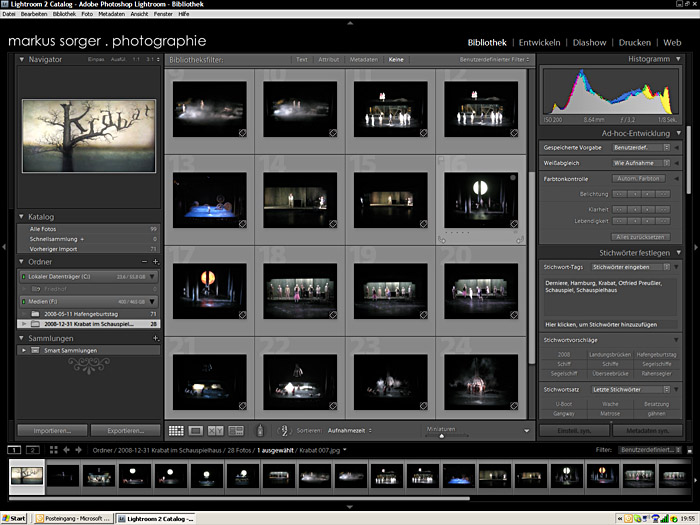Select folder 2008-05-11 Hafengeburtstag
700x525 pixels.
(x=88, y=314)
